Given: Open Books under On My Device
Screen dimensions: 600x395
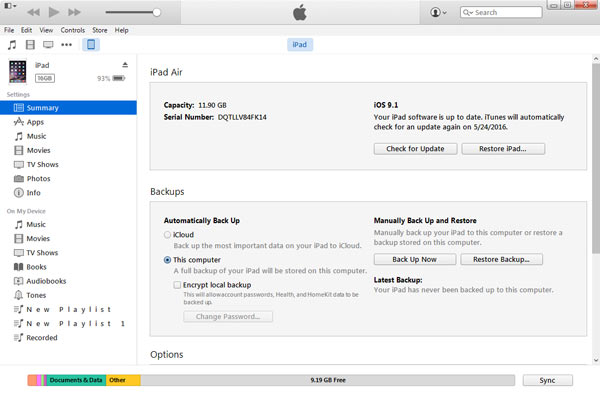Looking at the screenshot, I should (x=68, y=267).
